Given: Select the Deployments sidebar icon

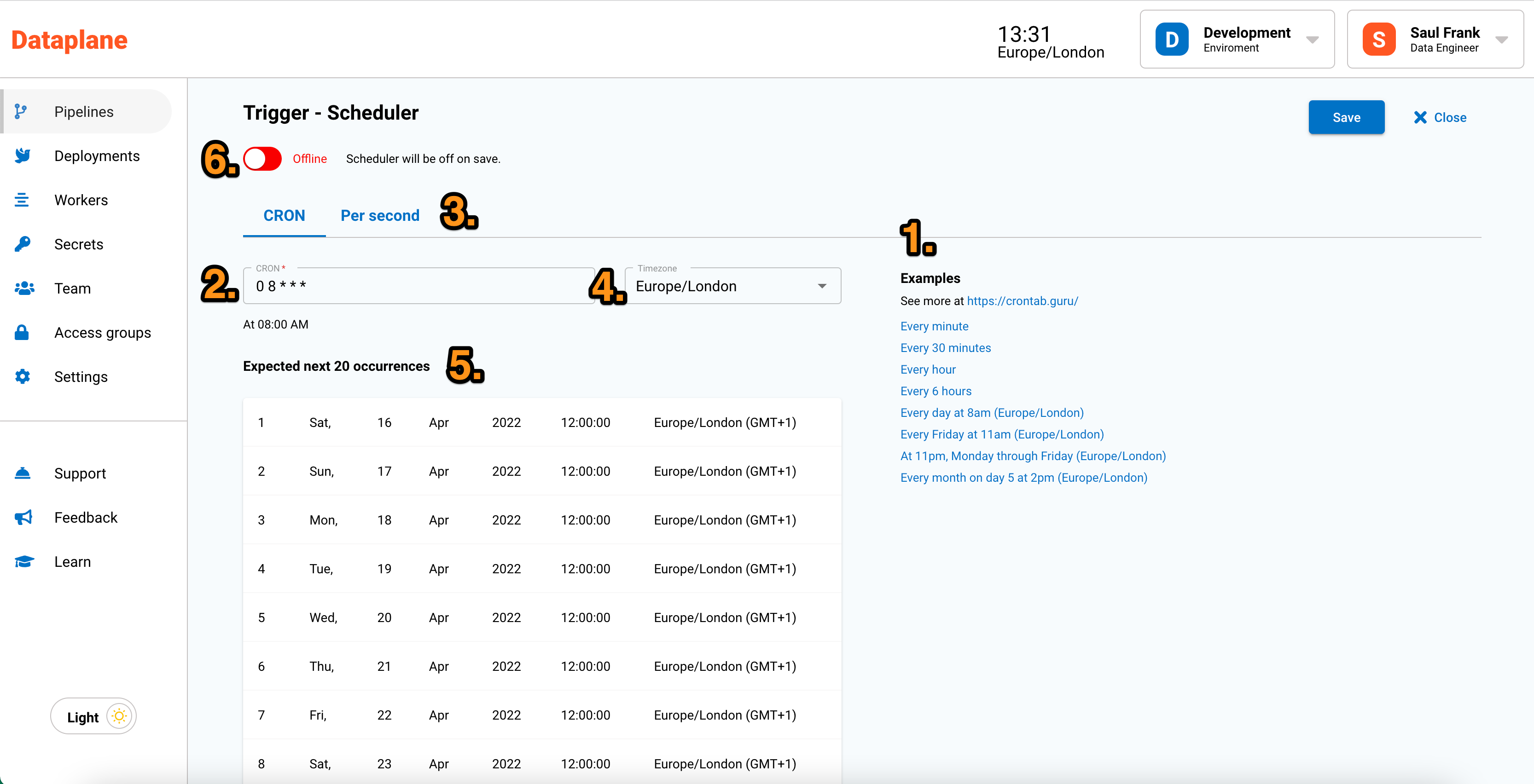Looking at the screenshot, I should 22,156.
